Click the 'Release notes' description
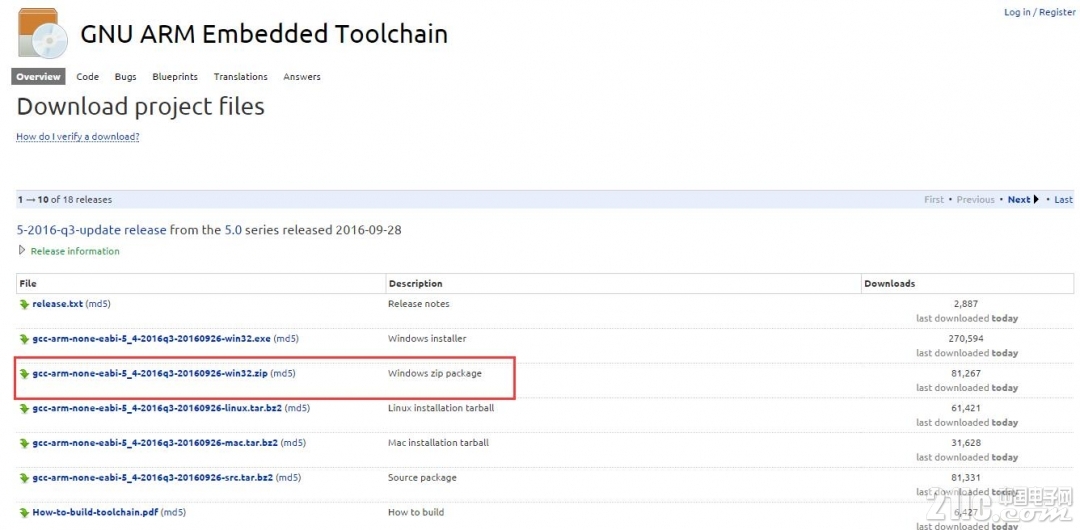Screen dimensions: 1080x530 pyautogui.click(x=419, y=304)
